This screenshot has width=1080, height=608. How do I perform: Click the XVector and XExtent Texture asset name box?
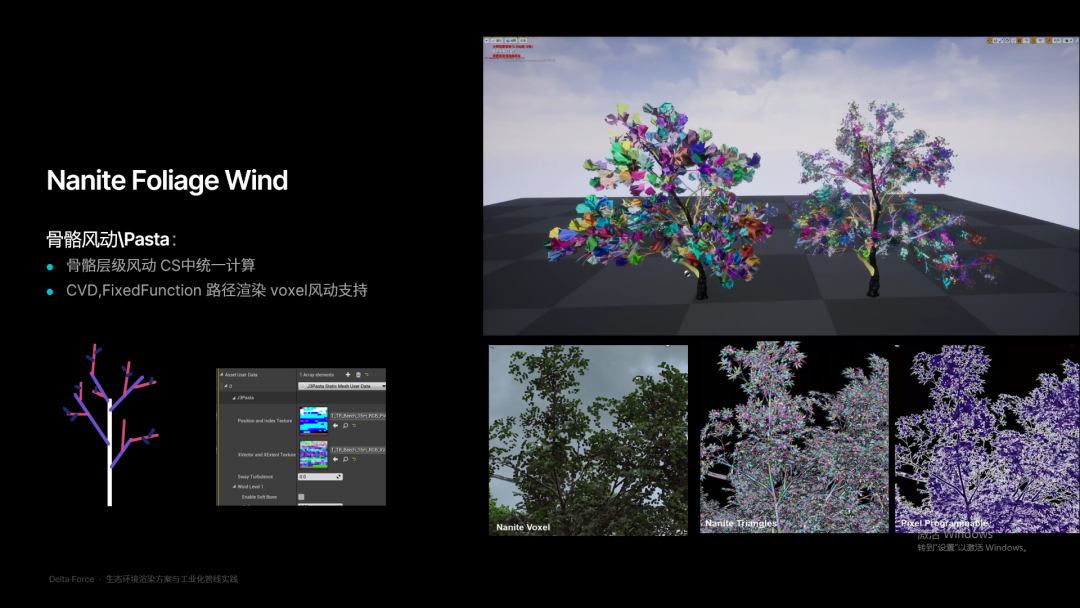coord(358,450)
